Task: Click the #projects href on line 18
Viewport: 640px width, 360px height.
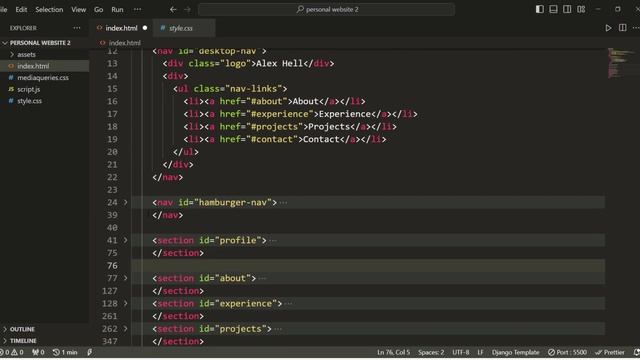Action: (274, 127)
